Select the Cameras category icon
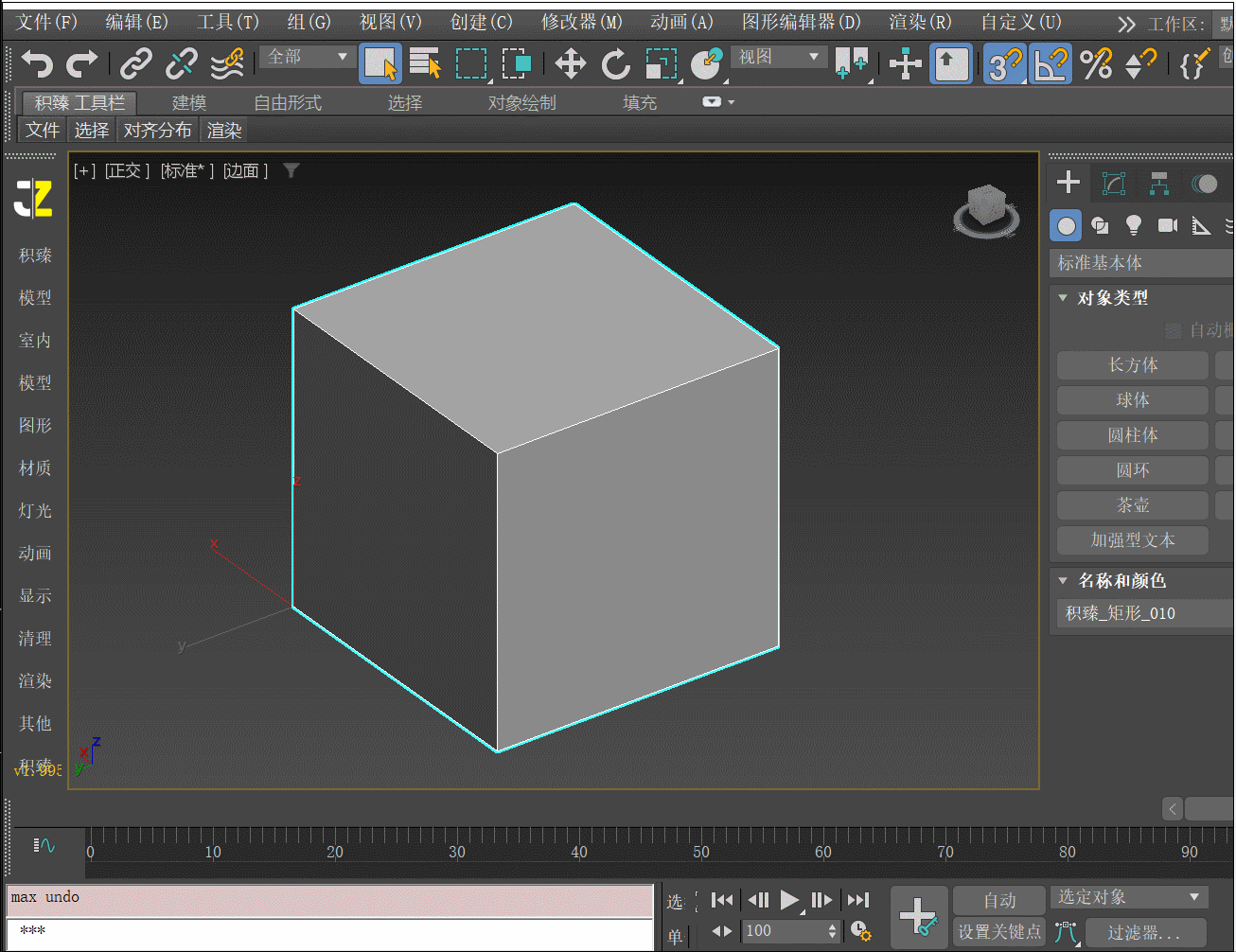 1167,225
